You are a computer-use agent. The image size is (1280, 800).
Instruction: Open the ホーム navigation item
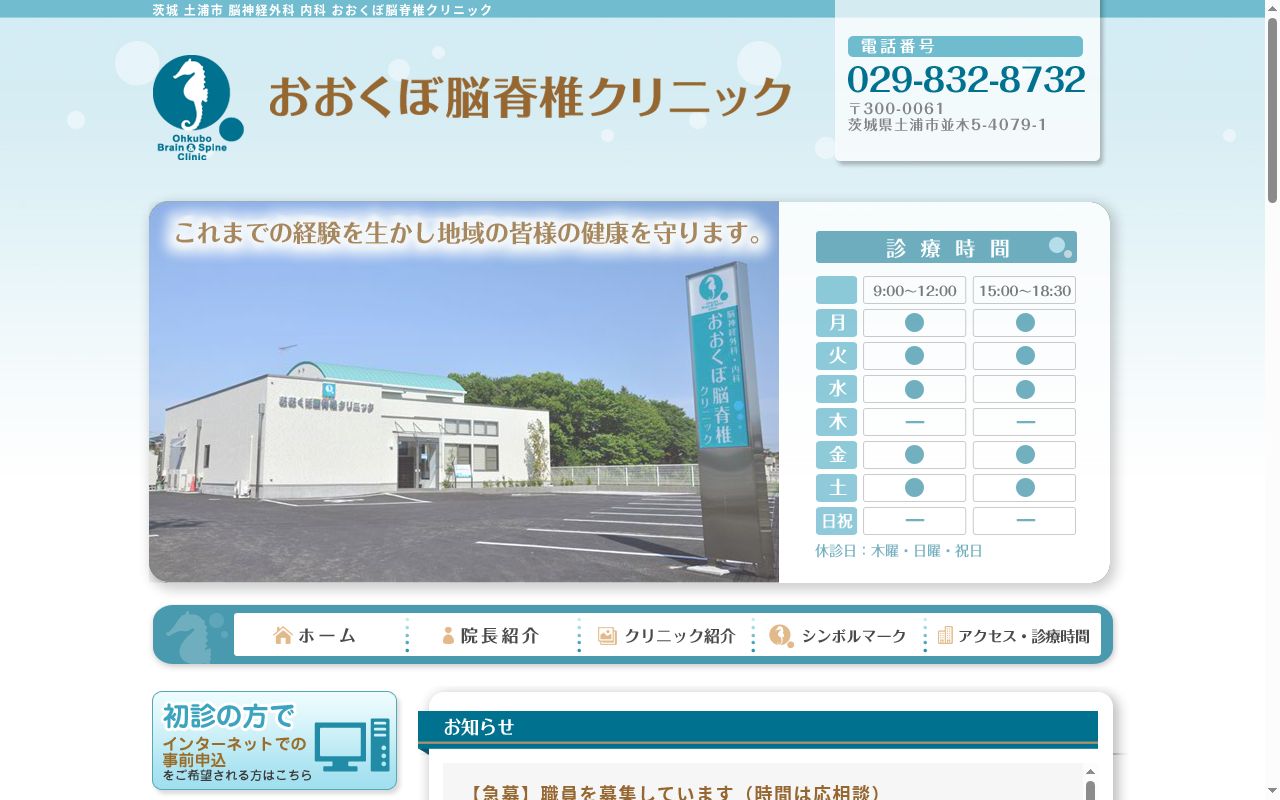tap(320, 635)
